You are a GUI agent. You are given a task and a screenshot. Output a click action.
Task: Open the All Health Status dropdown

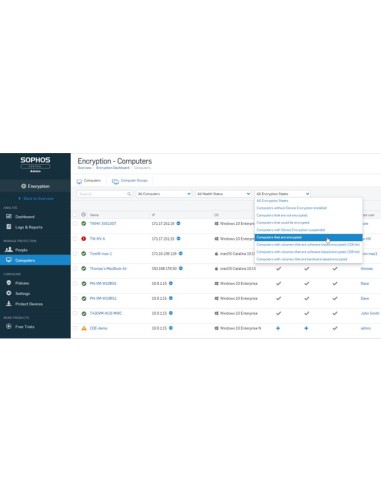223,194
